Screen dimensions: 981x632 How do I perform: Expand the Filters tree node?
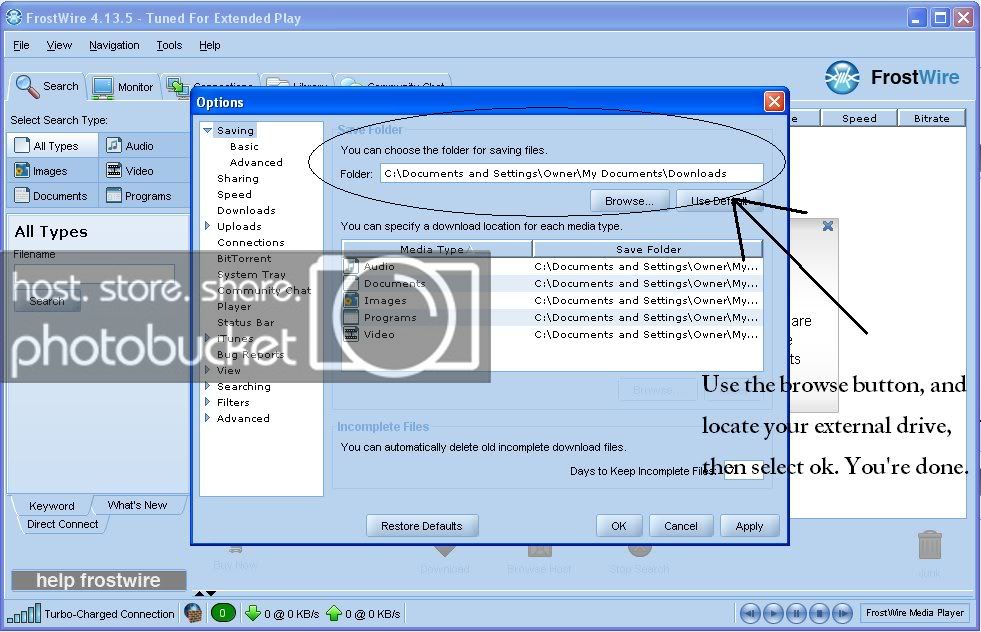coord(208,402)
